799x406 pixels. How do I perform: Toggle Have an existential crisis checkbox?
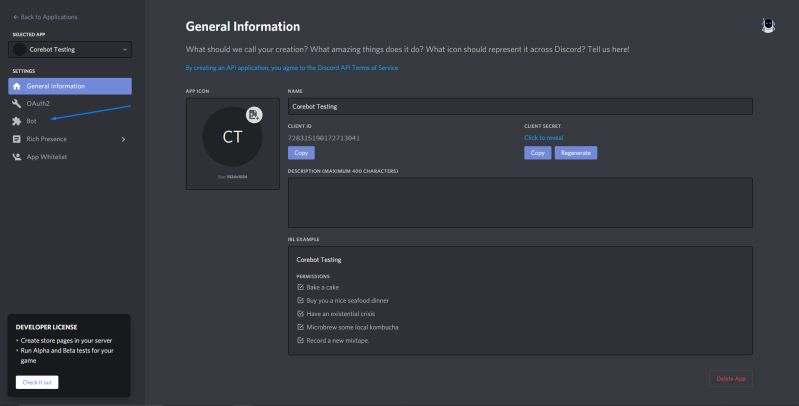pos(300,314)
